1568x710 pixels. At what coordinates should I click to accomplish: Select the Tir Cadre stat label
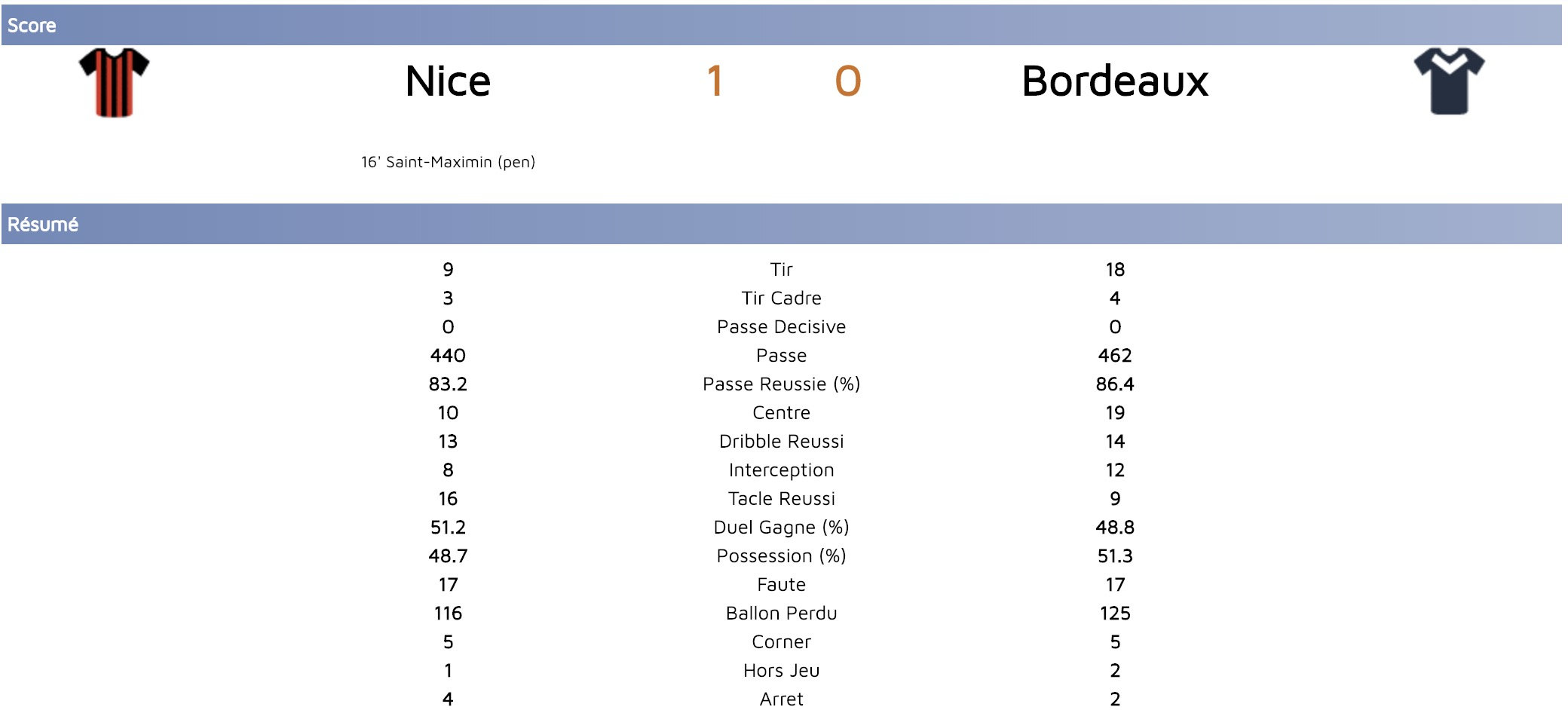tap(781, 298)
